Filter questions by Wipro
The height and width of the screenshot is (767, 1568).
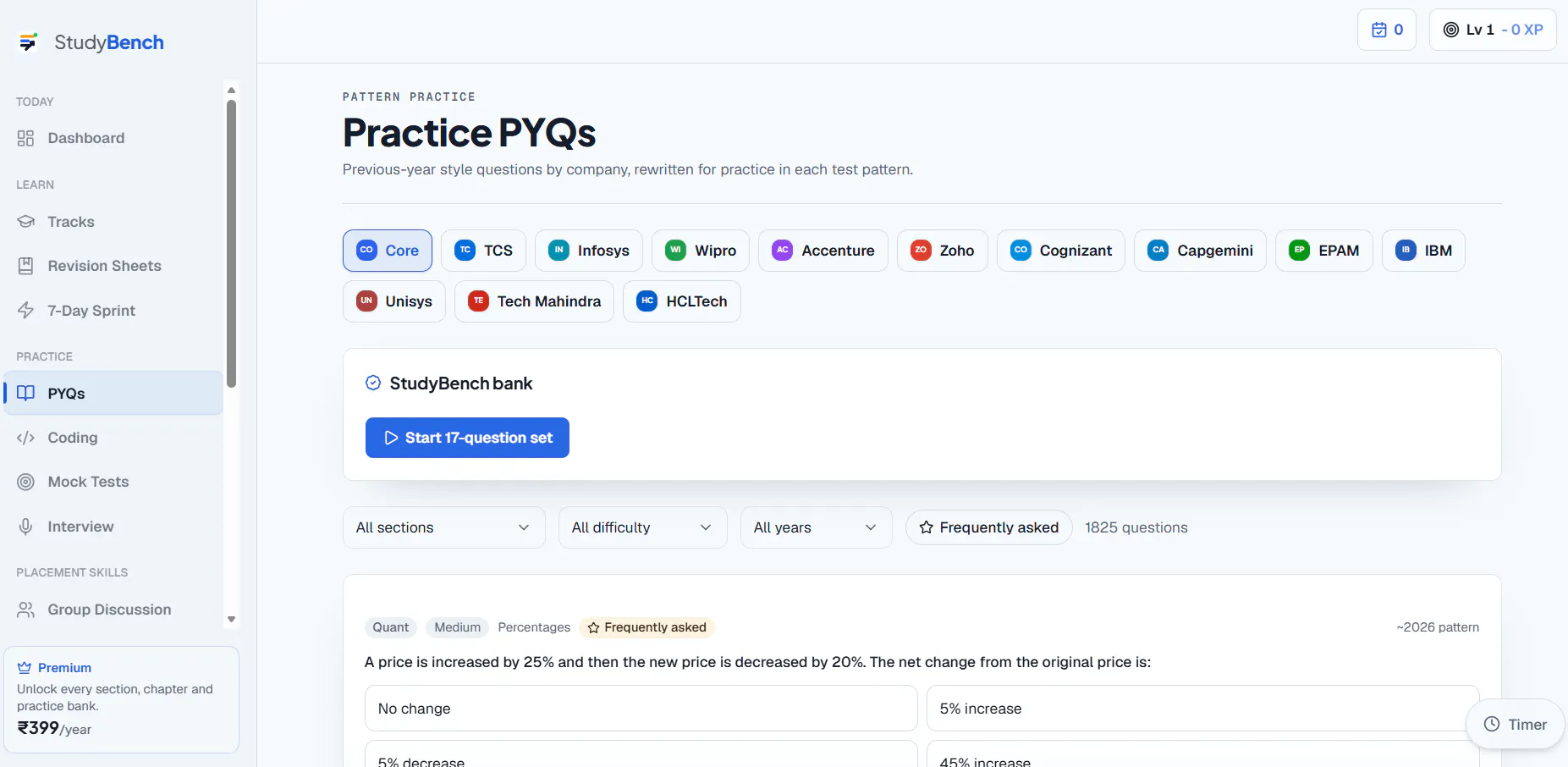click(x=701, y=251)
